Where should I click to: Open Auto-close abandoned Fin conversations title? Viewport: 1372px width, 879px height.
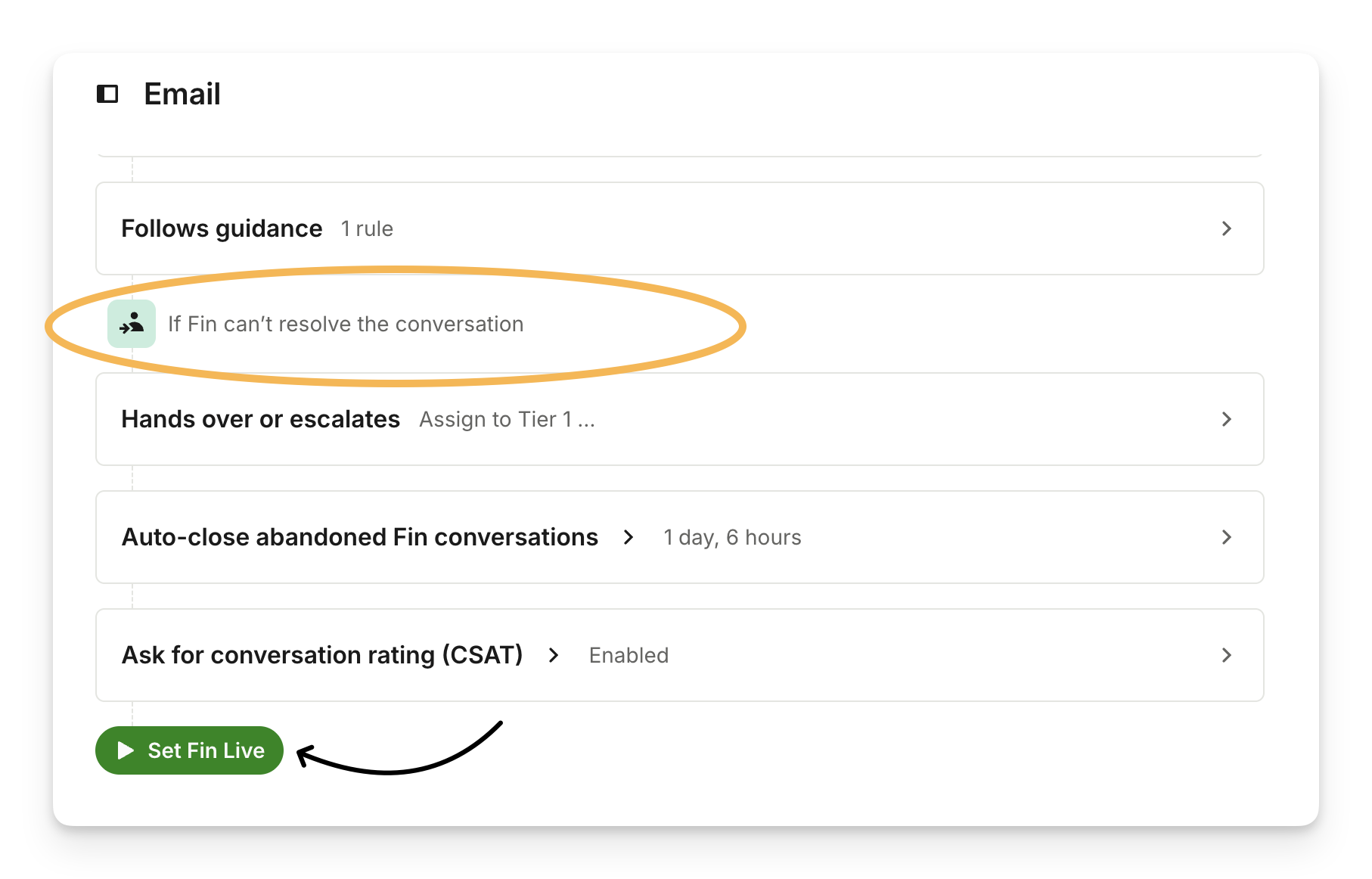tap(360, 537)
